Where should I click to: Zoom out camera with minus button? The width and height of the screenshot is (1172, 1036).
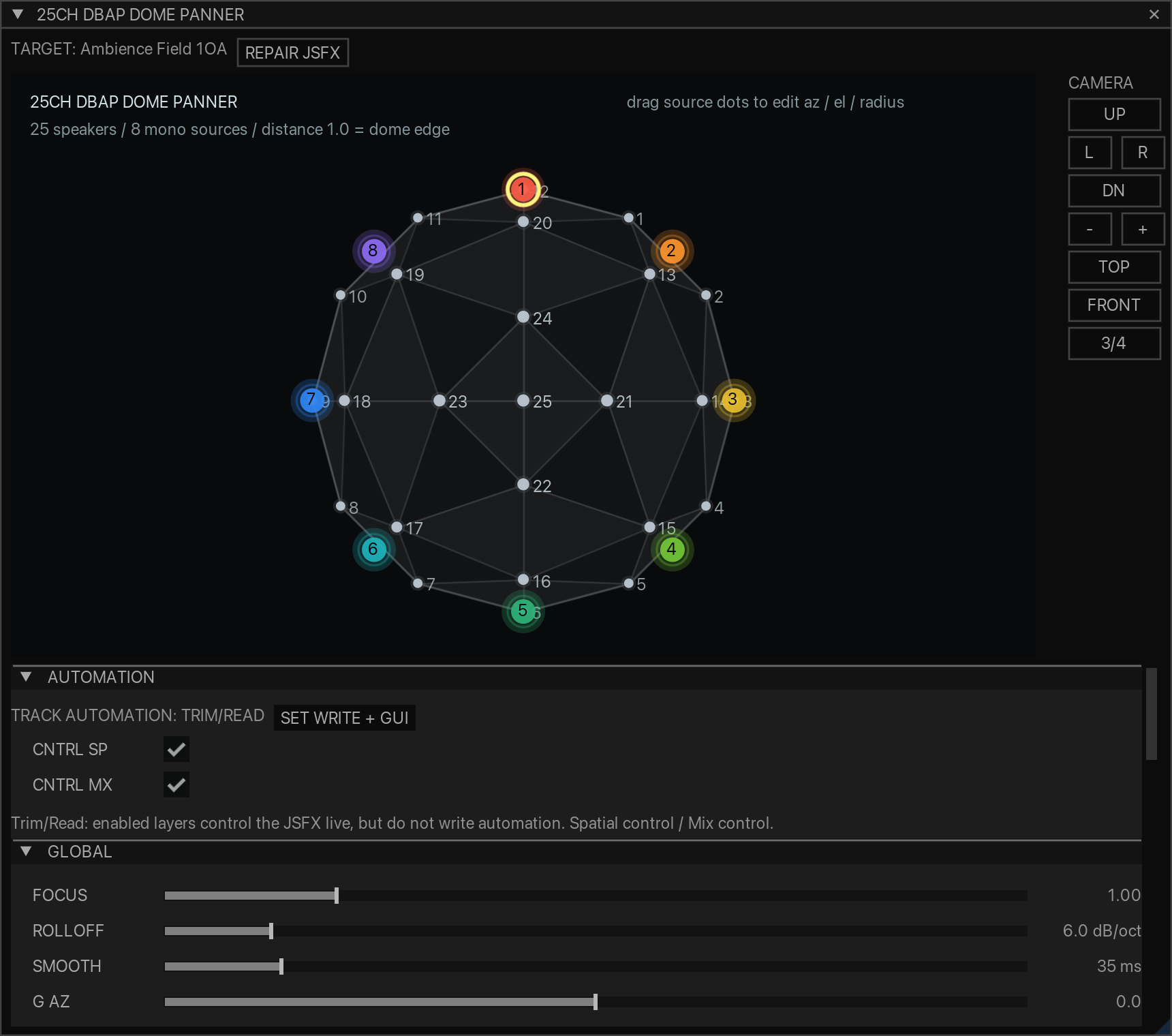[x=1089, y=228]
